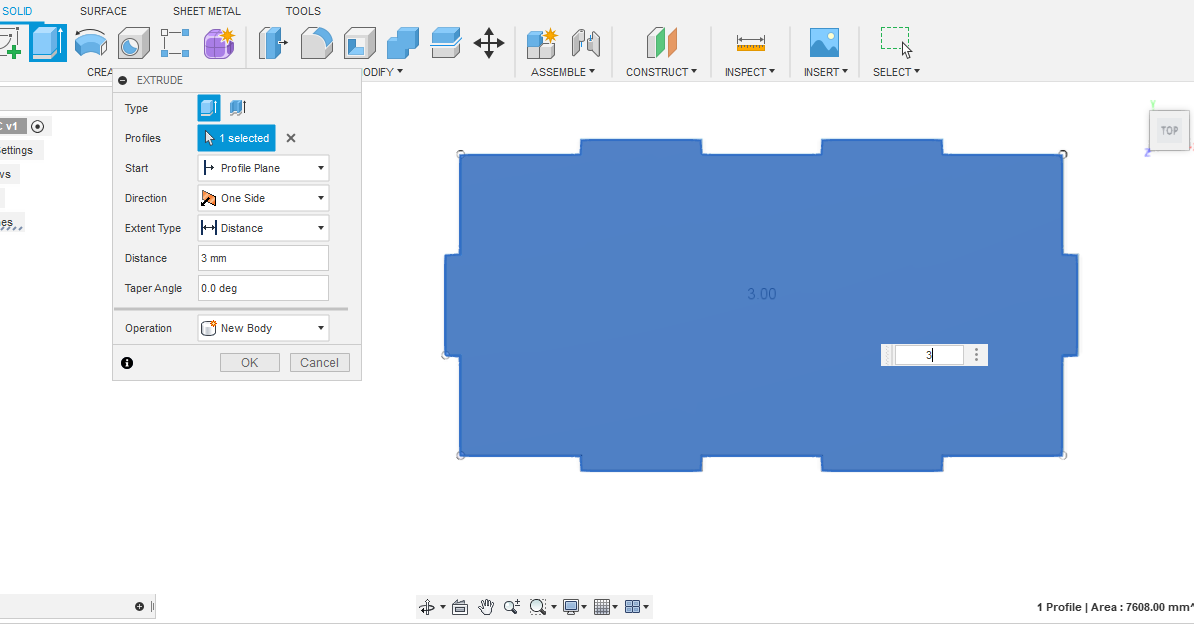
Task: Expand the Operation dropdown showing New Body
Action: coord(263,328)
